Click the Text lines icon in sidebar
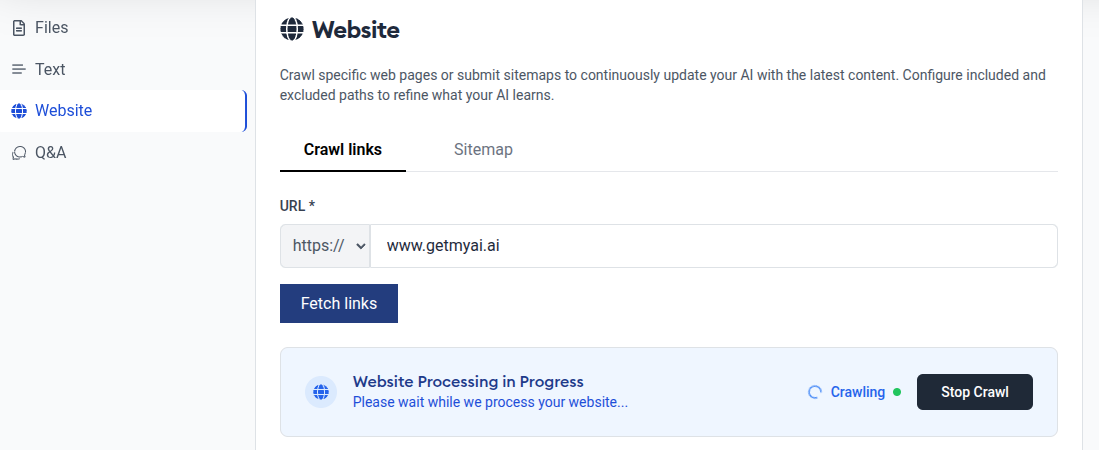Image resolution: width=1099 pixels, height=450 pixels. pyautogui.click(x=19, y=69)
